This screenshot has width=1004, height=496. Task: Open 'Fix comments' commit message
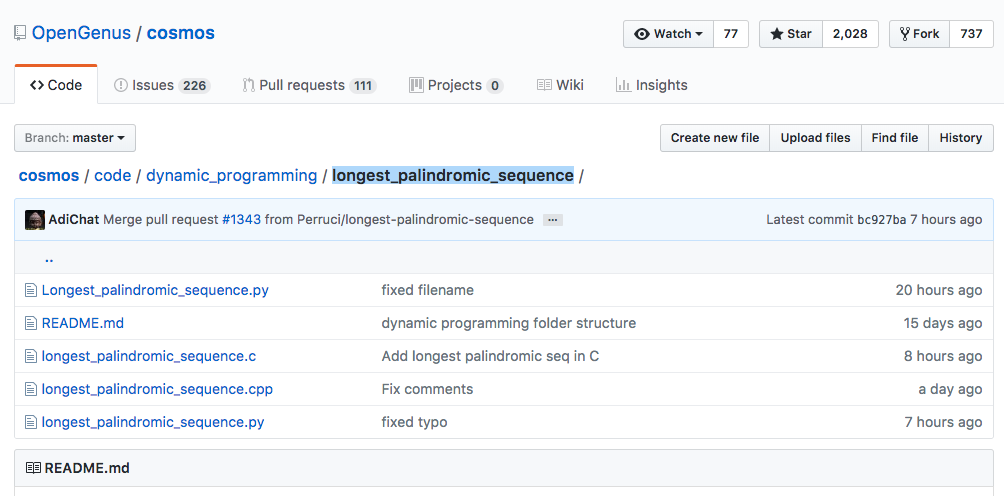point(427,389)
